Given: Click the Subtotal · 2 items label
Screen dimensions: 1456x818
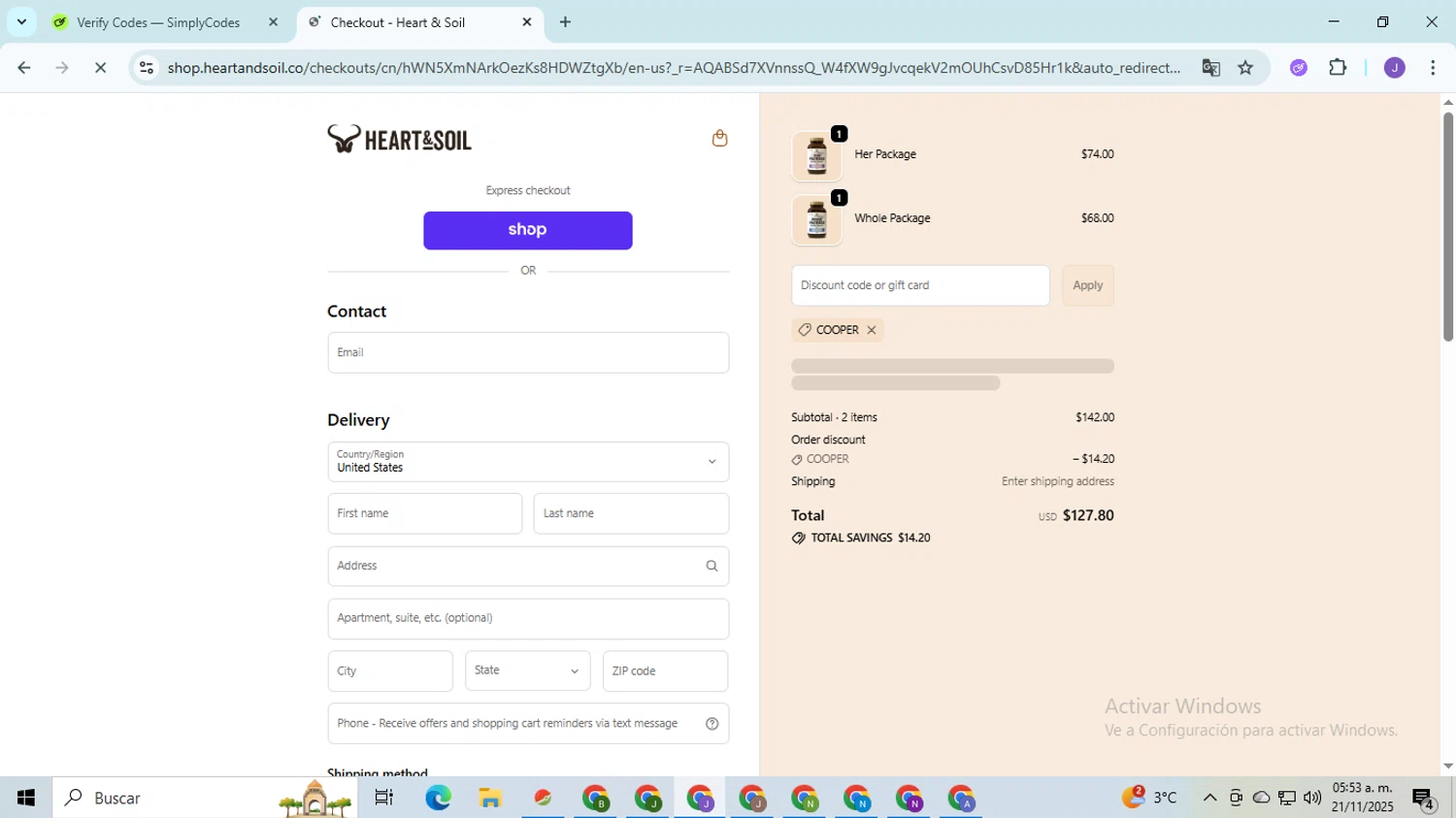Looking at the screenshot, I should [834, 417].
